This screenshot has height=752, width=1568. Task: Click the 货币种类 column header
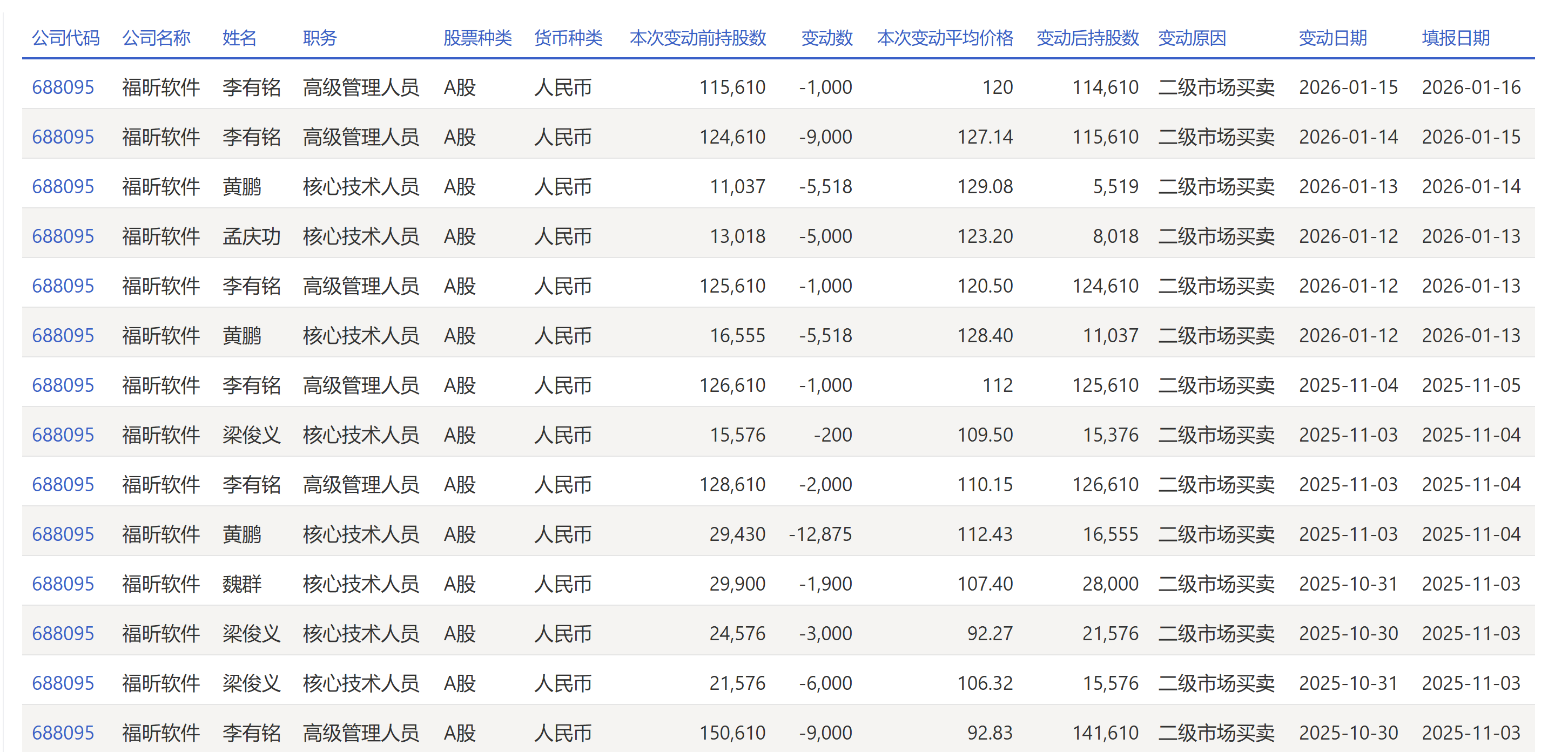click(569, 38)
